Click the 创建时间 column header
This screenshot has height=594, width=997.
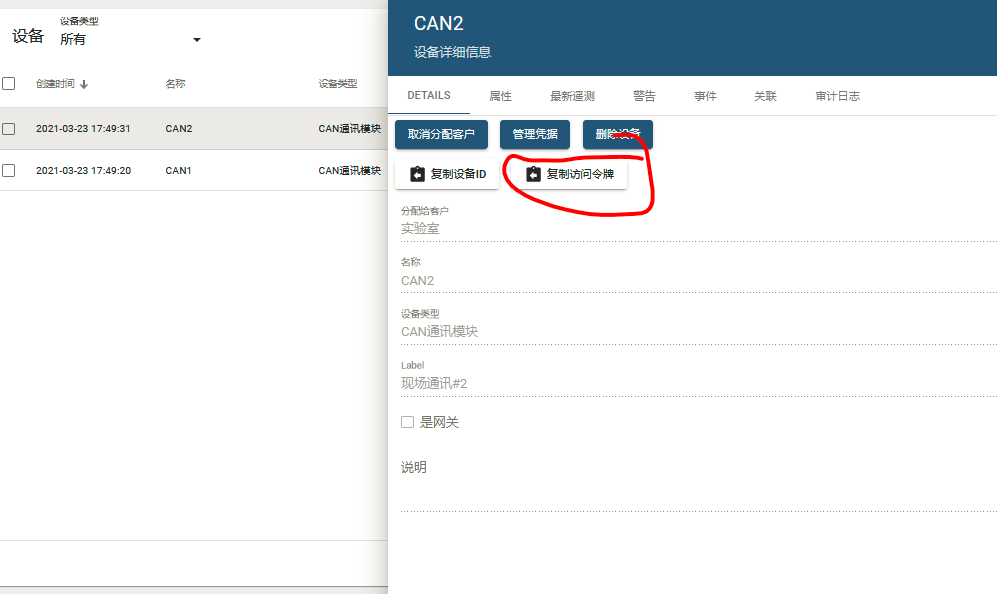point(55,83)
